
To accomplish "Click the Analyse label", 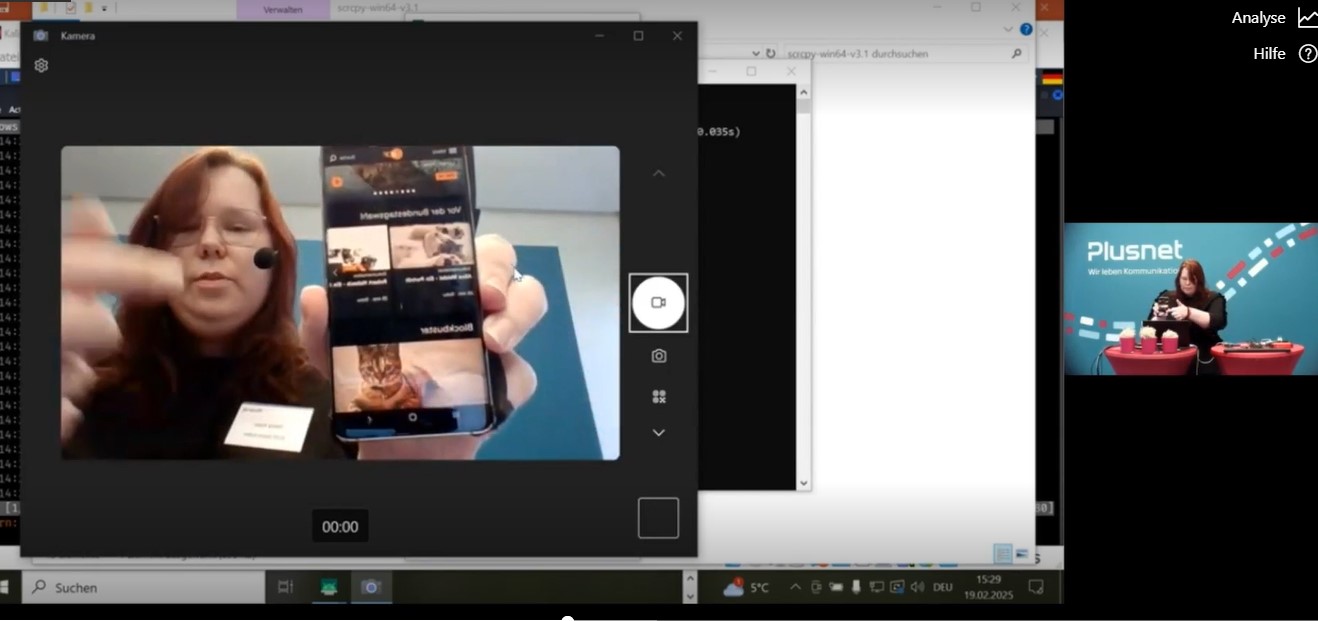I will 1258,18.
